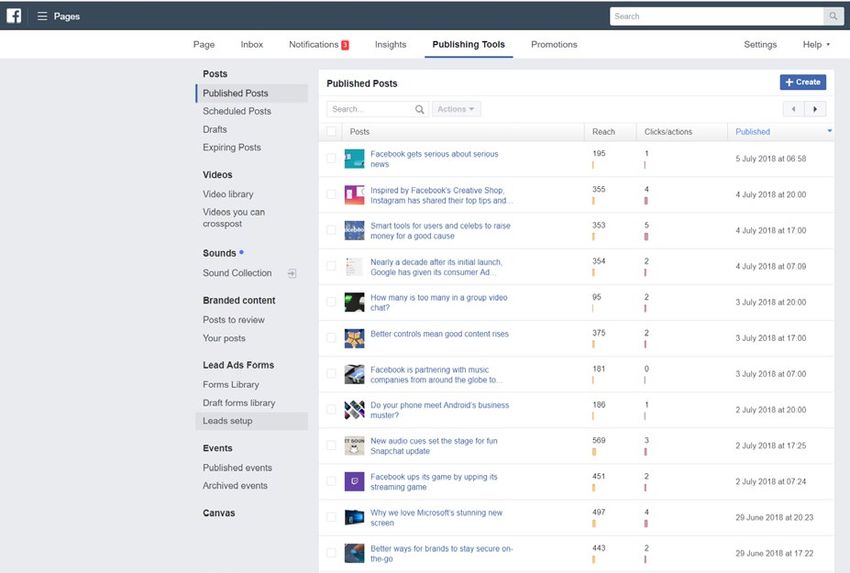Screen dimensions: 850x573
Task: Open thumbnail of 'Inspired by Facebook's Creative Shop' post
Action: click(x=355, y=195)
